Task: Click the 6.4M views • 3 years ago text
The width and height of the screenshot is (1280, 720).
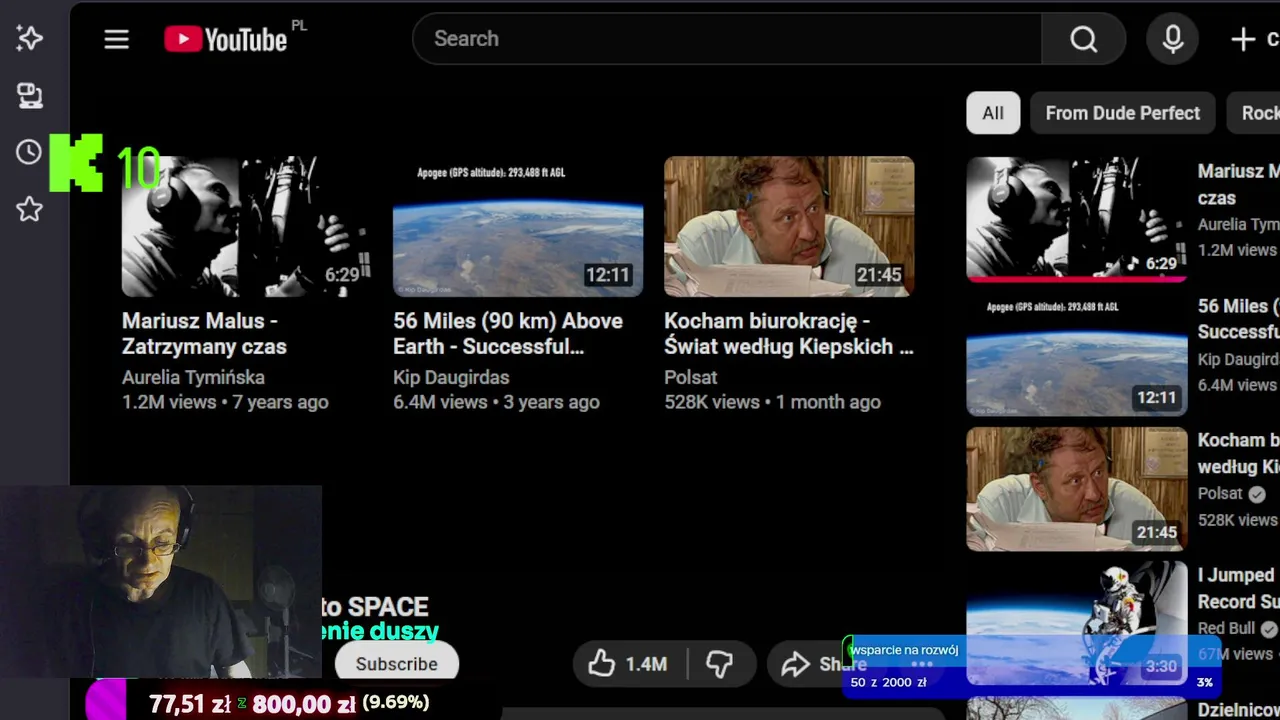Action: point(496,402)
